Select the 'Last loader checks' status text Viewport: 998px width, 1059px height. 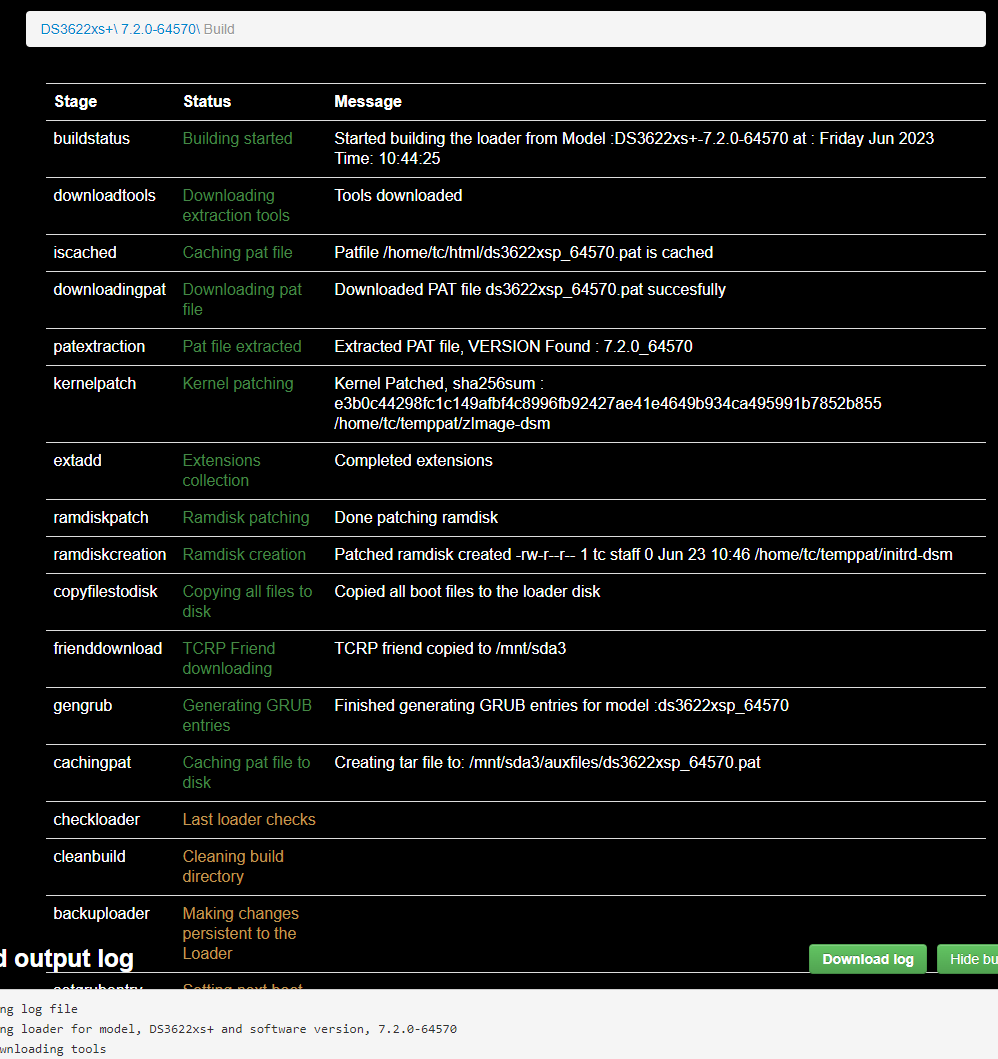click(249, 819)
